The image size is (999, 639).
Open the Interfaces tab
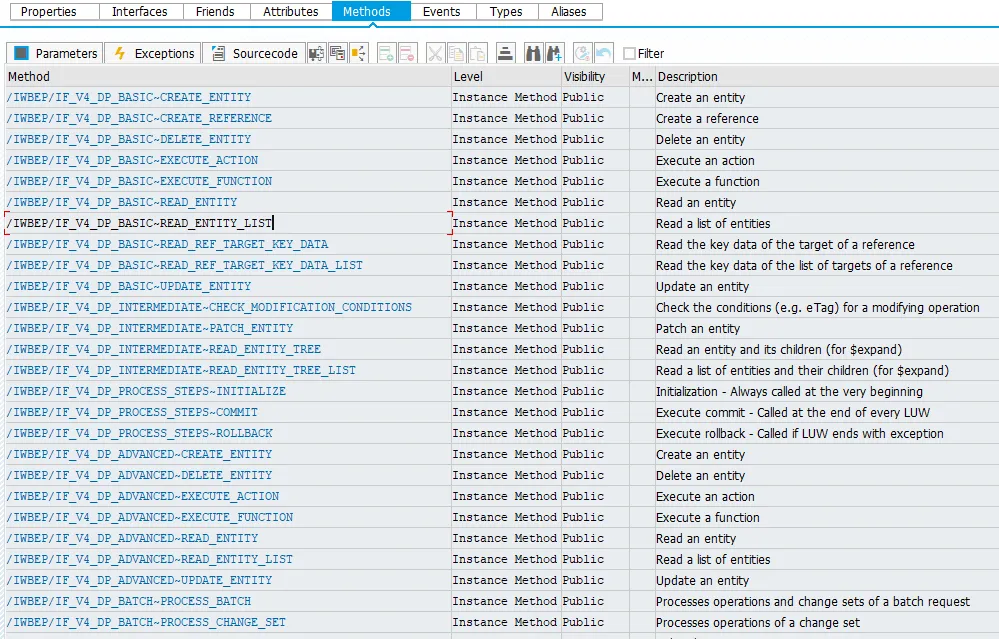point(141,12)
